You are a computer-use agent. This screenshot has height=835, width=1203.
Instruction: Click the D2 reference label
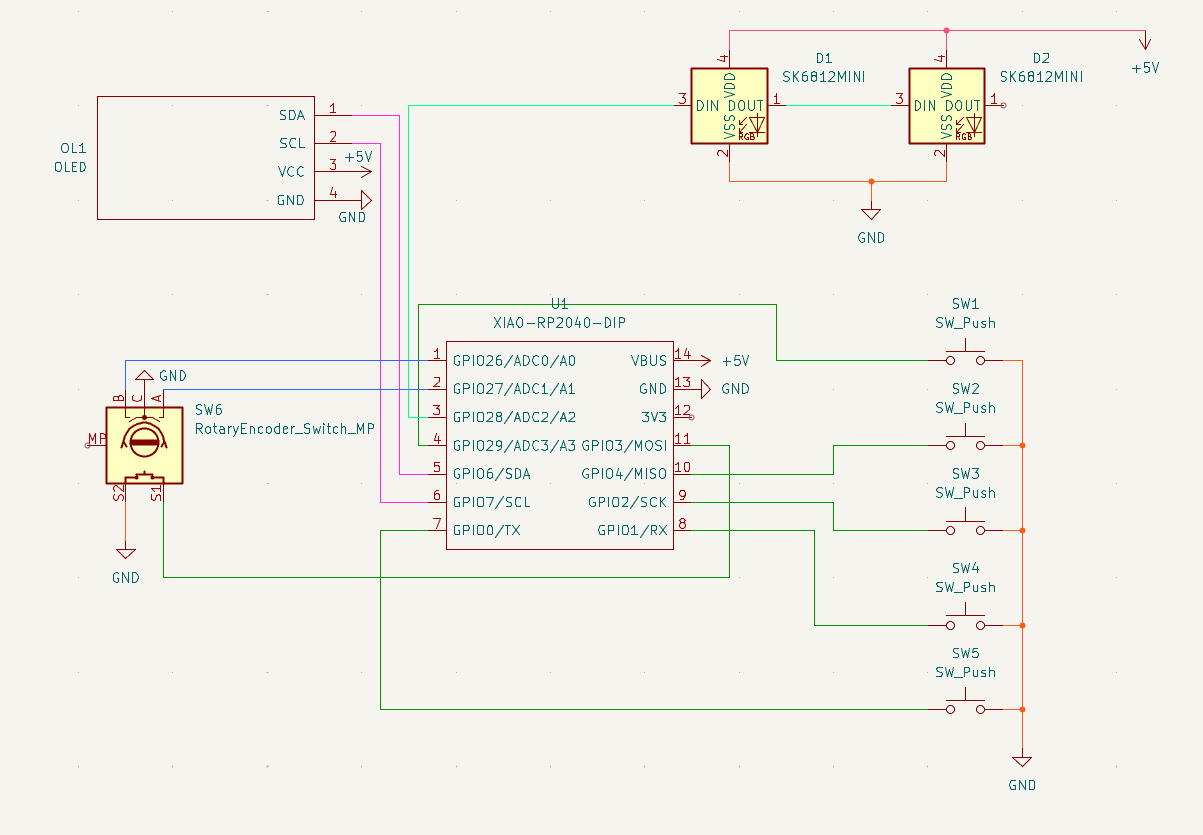point(1041,58)
